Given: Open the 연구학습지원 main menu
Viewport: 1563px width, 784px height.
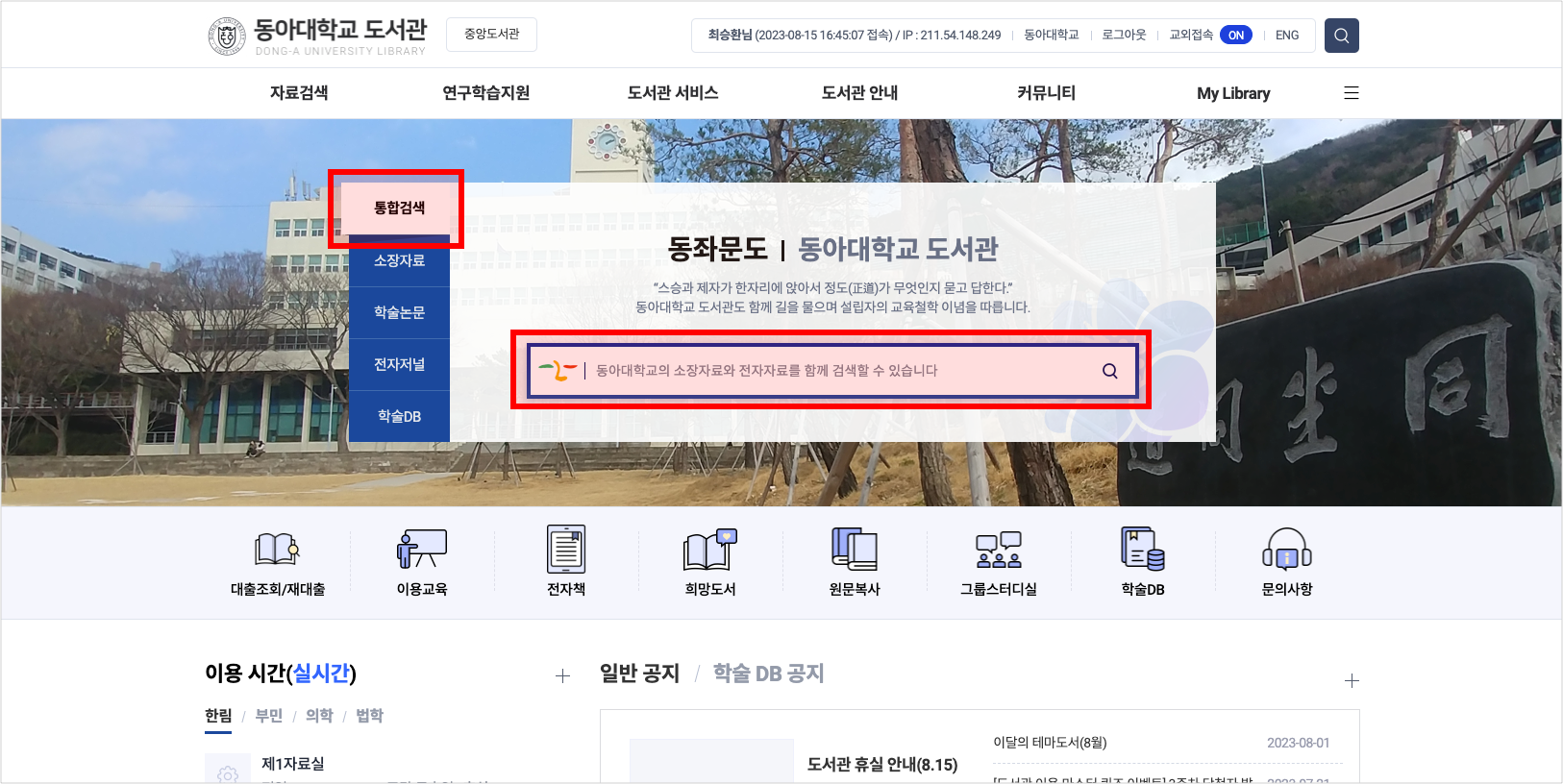Looking at the screenshot, I should pyautogui.click(x=485, y=93).
